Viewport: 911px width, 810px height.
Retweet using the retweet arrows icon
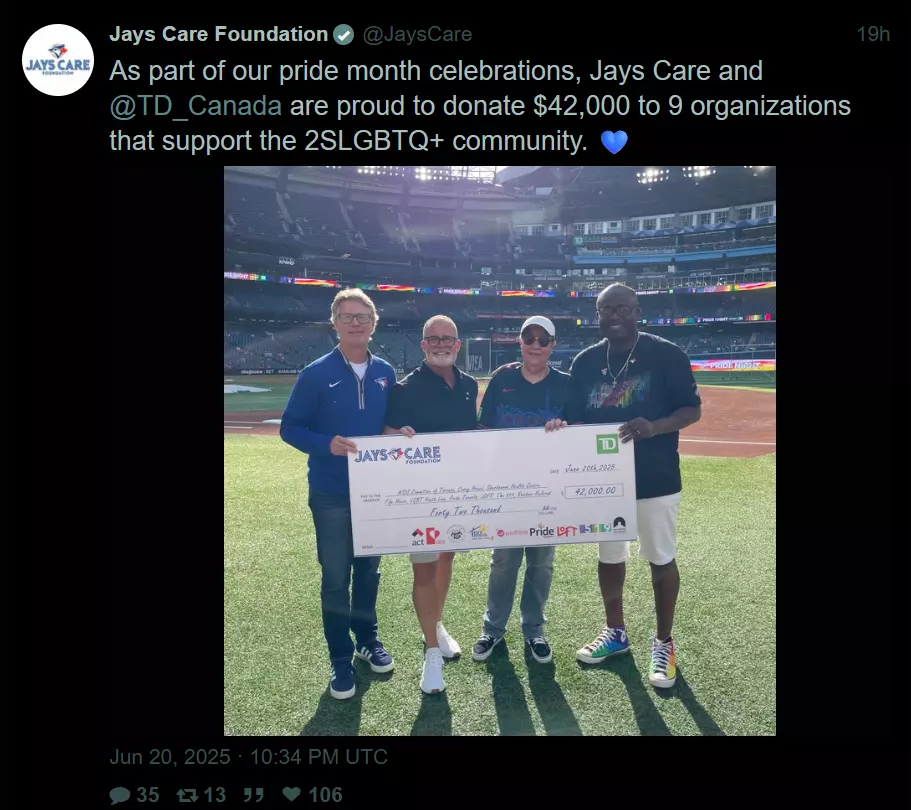(x=187, y=795)
